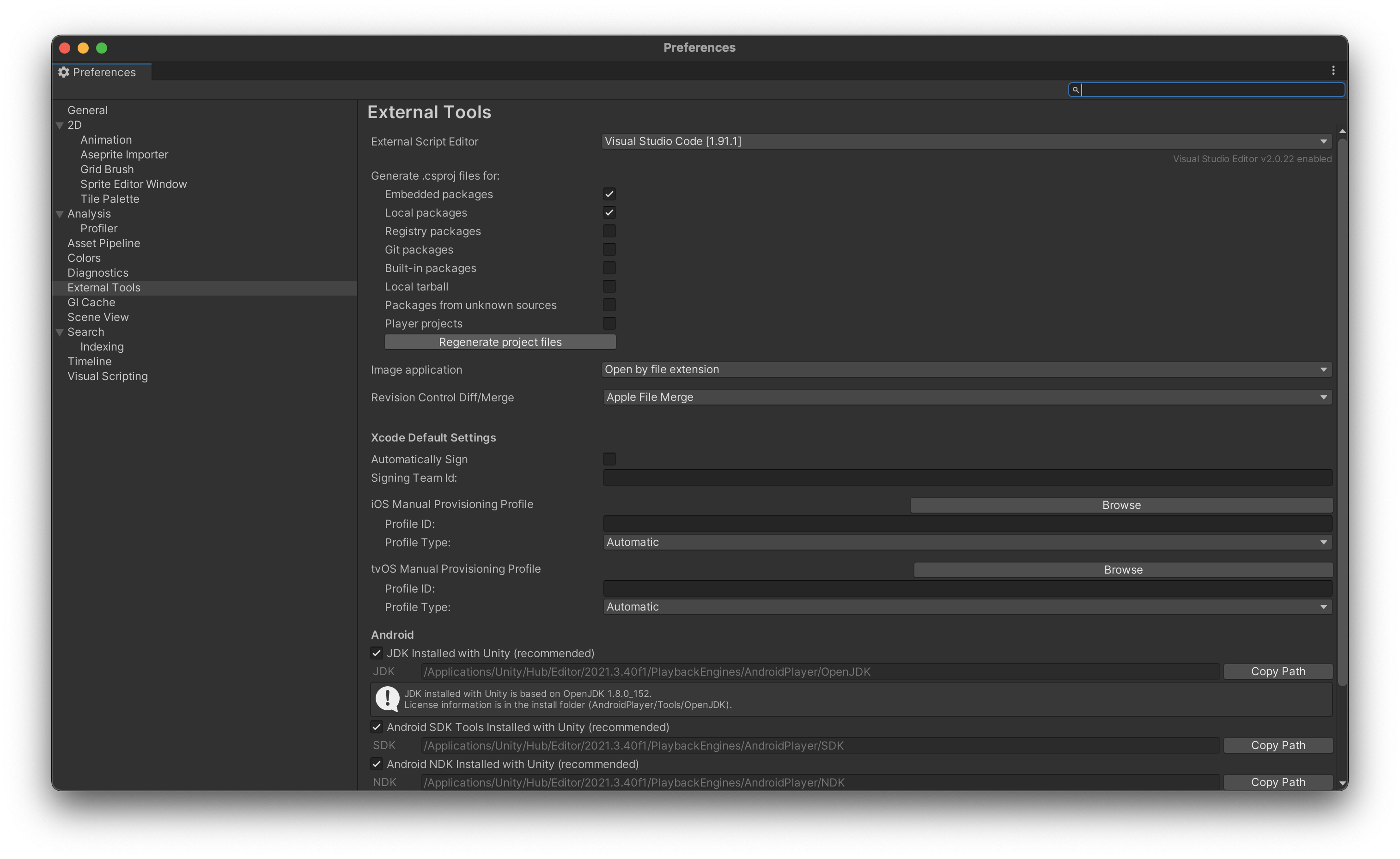Click the three-dot options menu icon
Screen dimensions: 1400x859
point(1333,71)
